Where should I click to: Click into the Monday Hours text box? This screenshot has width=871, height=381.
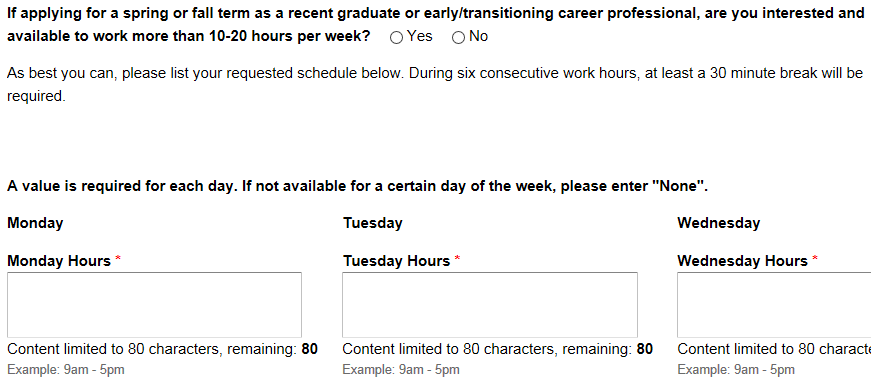pyautogui.click(x=154, y=304)
